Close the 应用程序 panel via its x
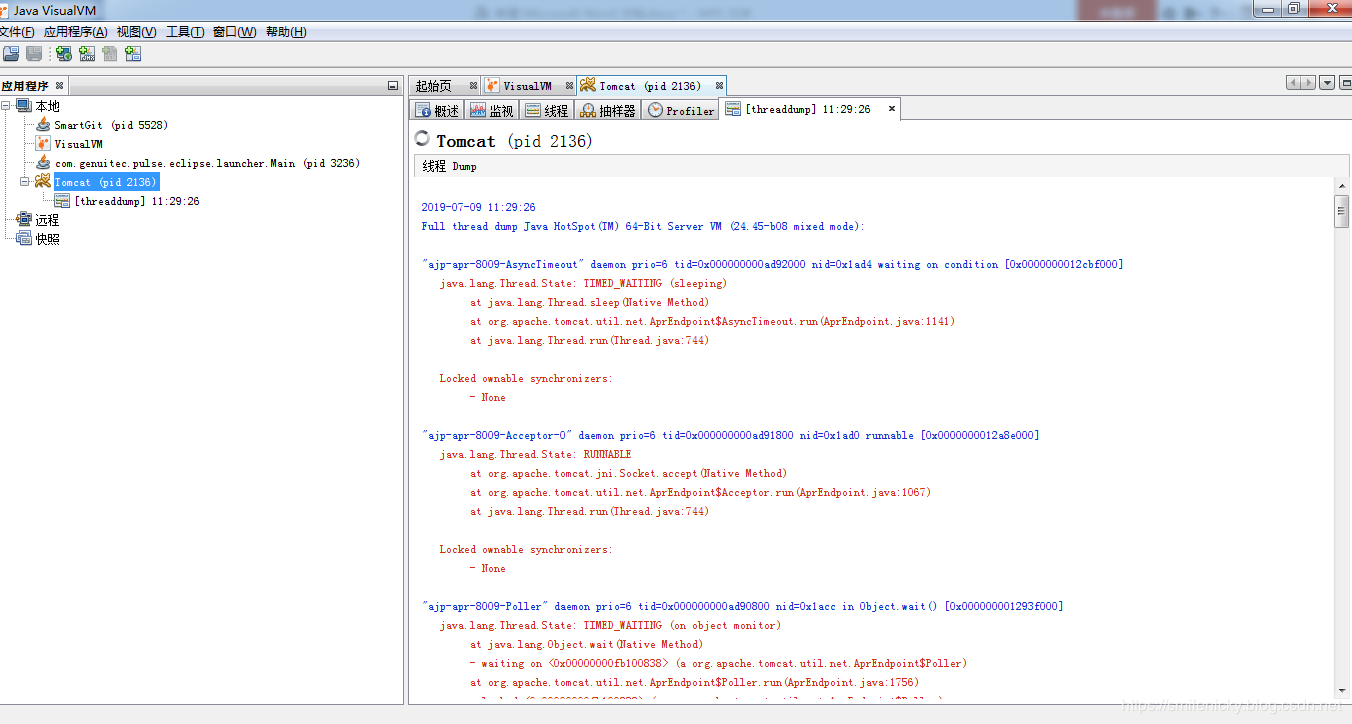This screenshot has height=724, width=1352. 59,86
